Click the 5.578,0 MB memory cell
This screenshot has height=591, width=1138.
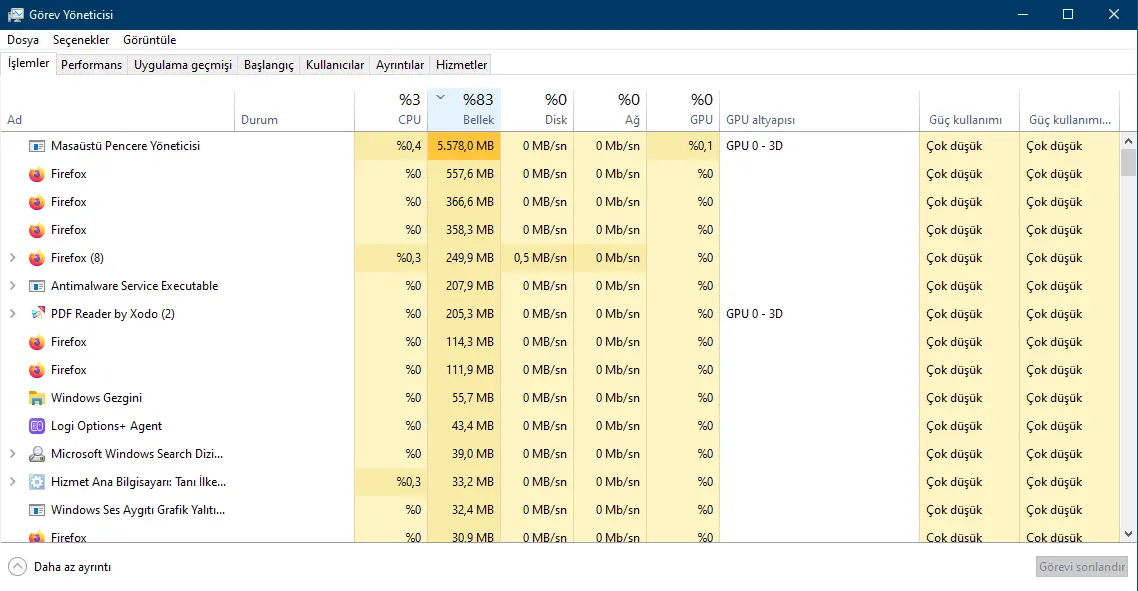[x=464, y=146]
